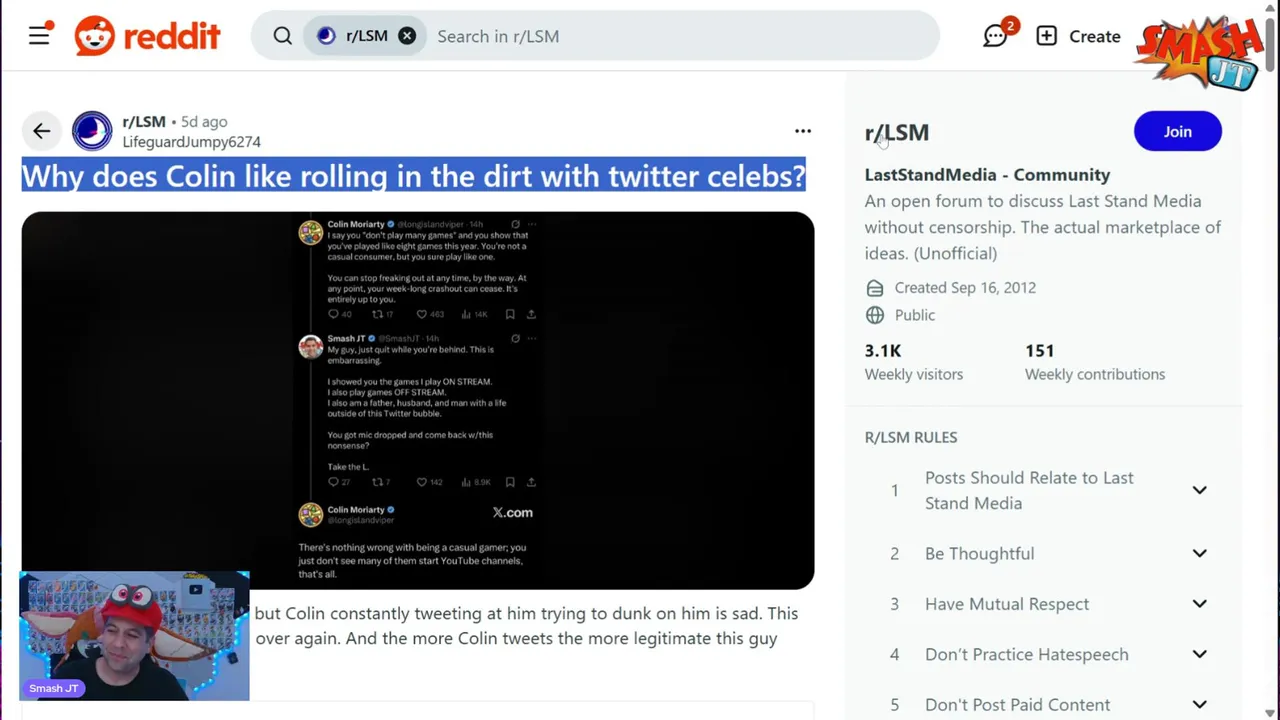Open the chat messages icon
The width and height of the screenshot is (1280, 720).
pyautogui.click(x=995, y=36)
